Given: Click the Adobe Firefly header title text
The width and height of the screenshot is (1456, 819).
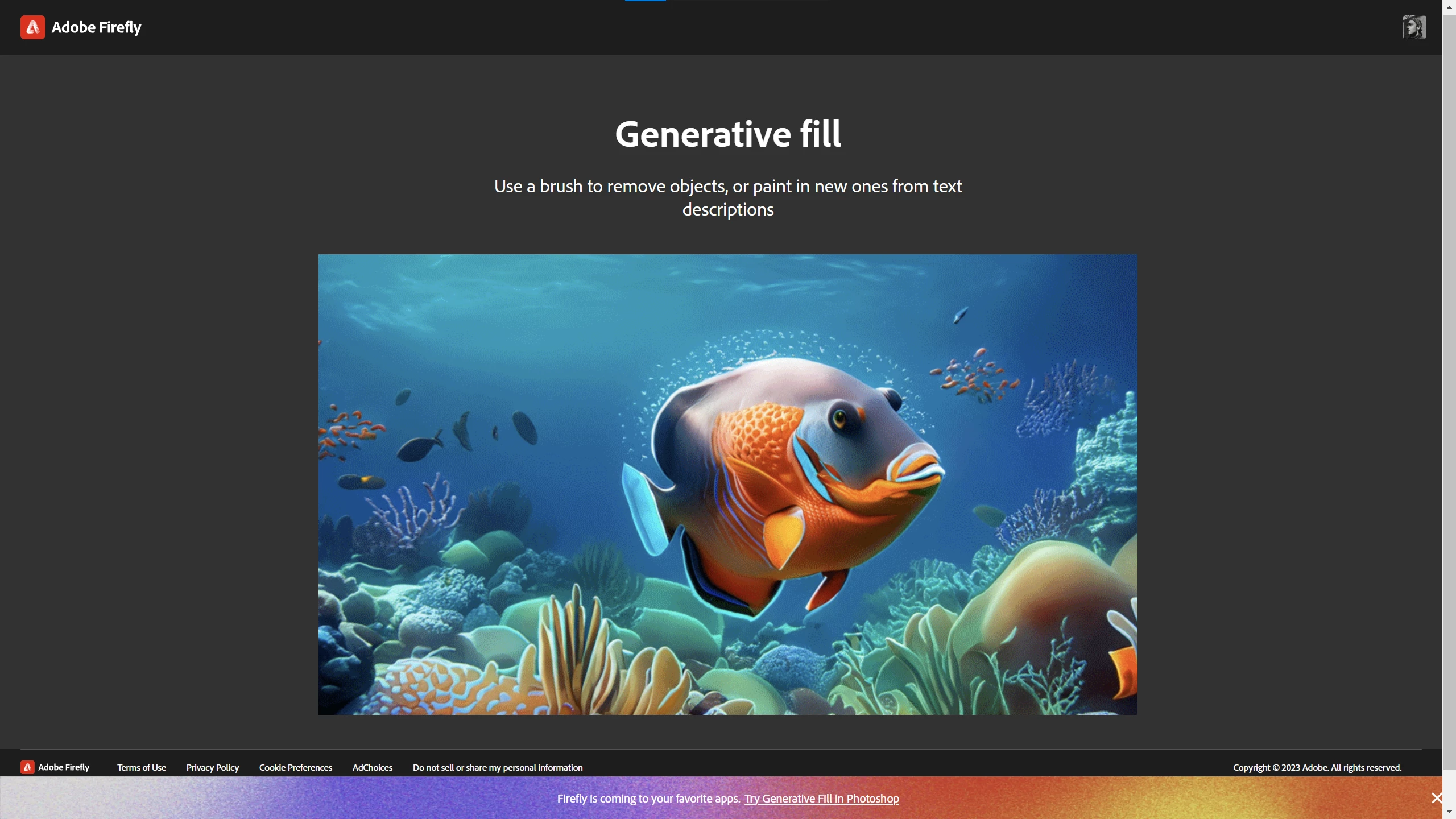Looking at the screenshot, I should click(x=96, y=27).
